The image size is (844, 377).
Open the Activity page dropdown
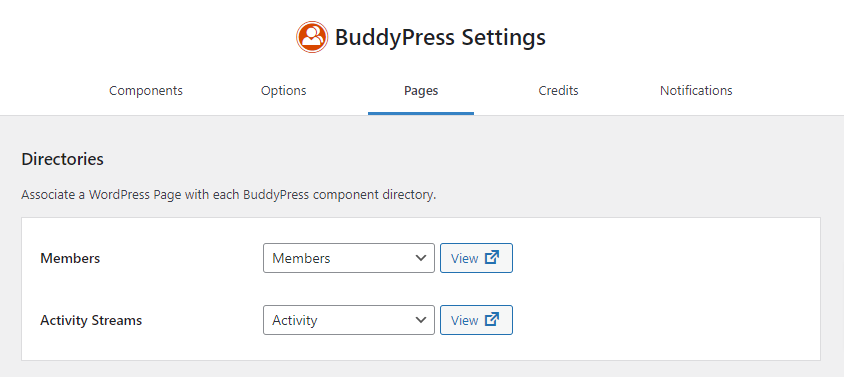[349, 320]
